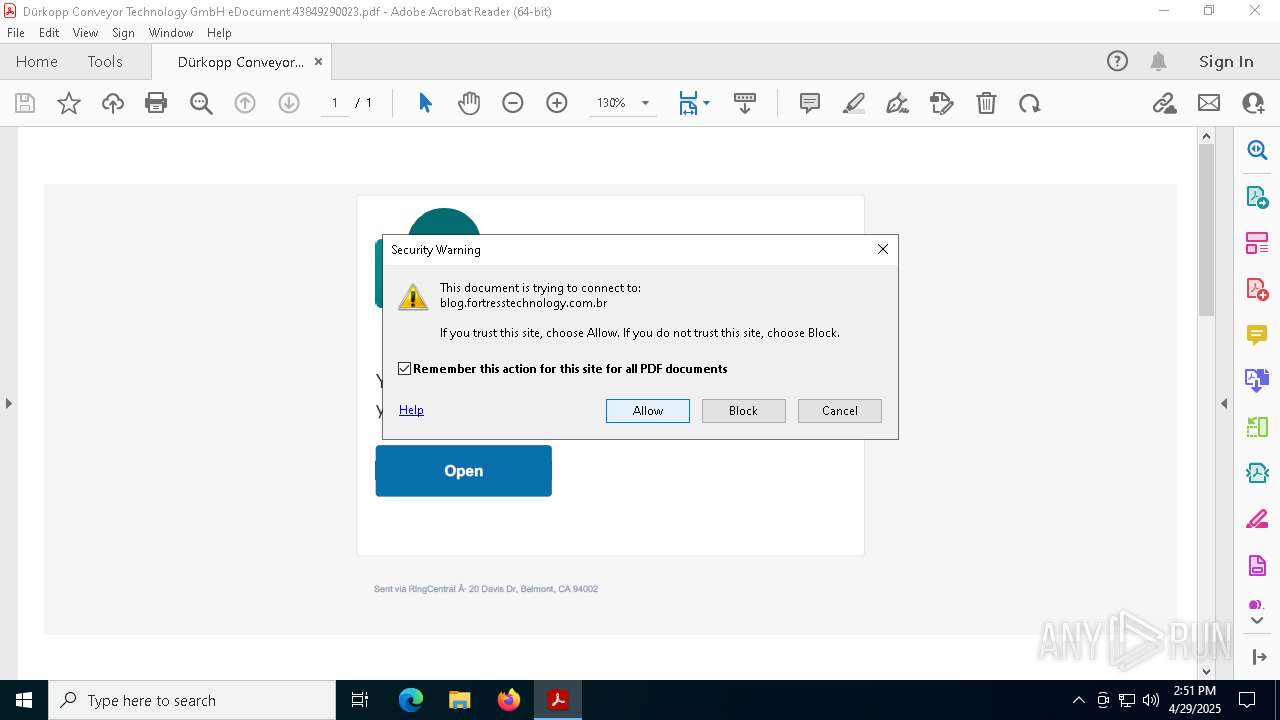Share a link to the file
The image size is (1280, 720).
(x=1165, y=103)
